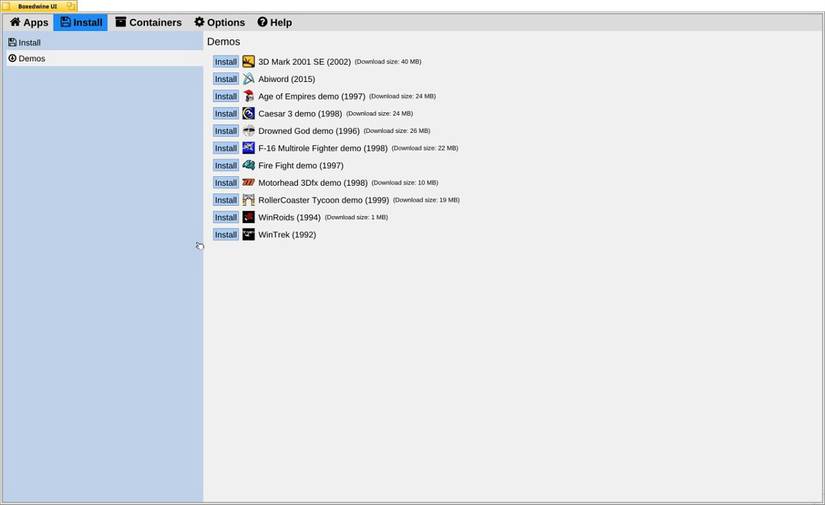825x505 pixels.
Task: Install Motorhead 3Dfx demo
Action: coord(226,183)
